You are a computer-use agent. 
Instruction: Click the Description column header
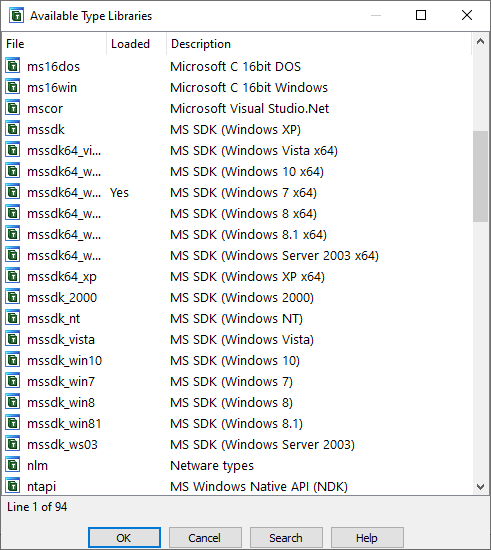(319, 44)
